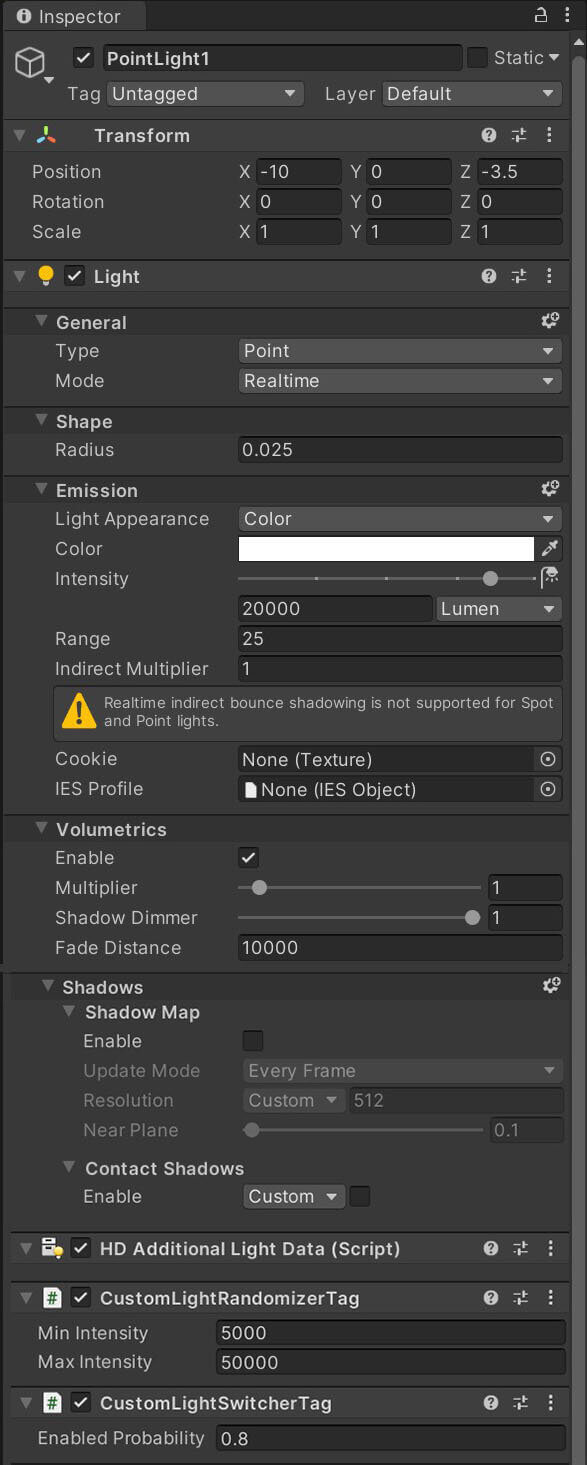The image size is (587, 1465).
Task: Open the light Type dropdown
Action: pos(400,351)
